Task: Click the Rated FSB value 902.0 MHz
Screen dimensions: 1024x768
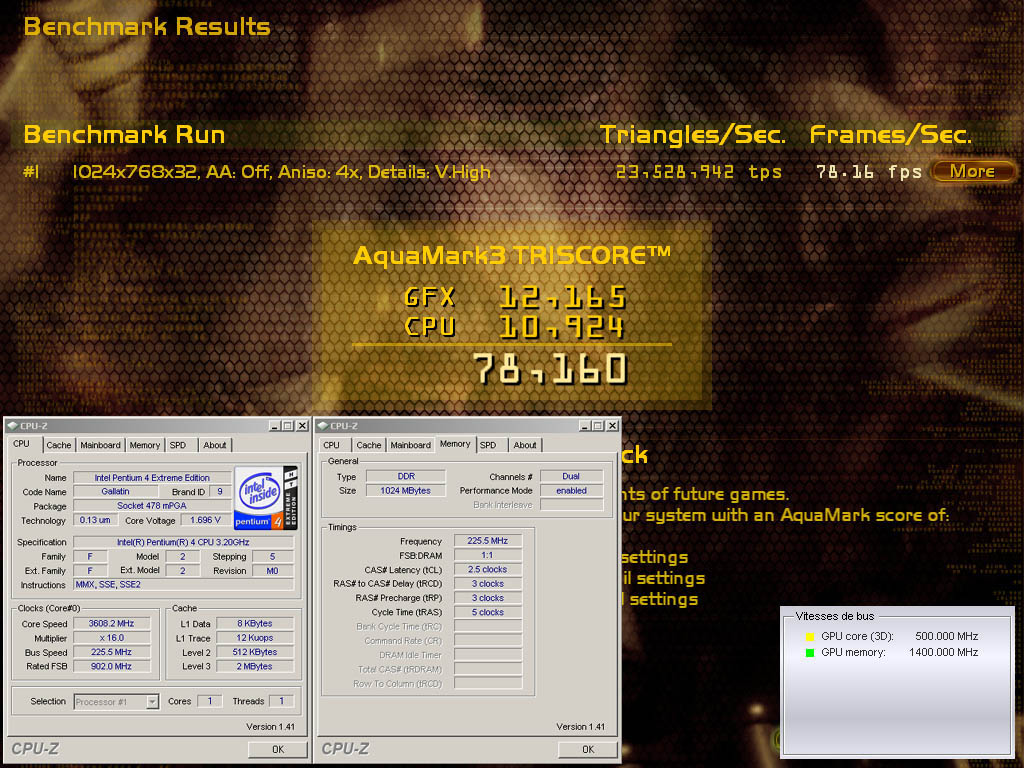Action: [x=112, y=667]
